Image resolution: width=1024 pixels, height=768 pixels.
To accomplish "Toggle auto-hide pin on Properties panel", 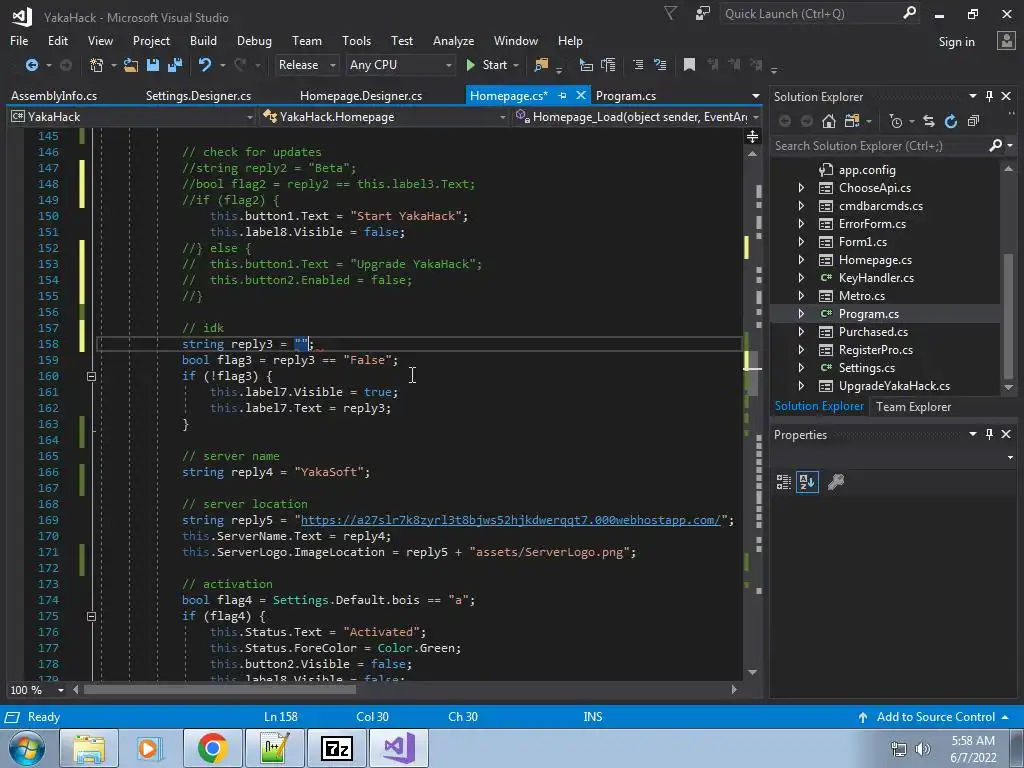I will click(989, 434).
